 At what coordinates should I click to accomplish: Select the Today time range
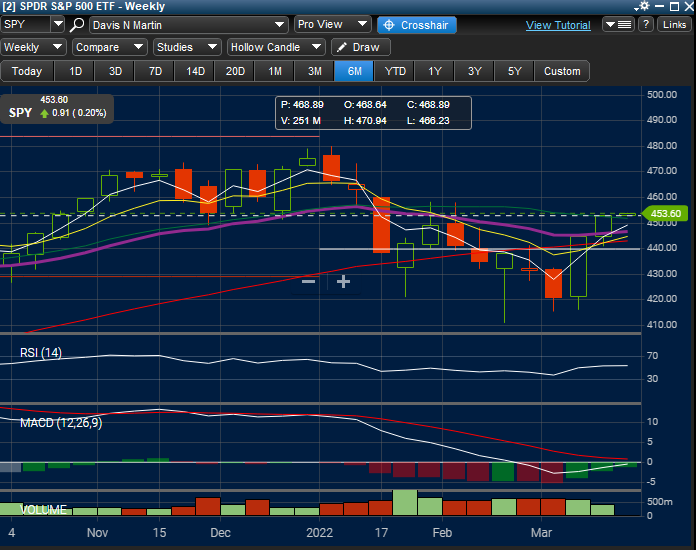[x=27, y=71]
